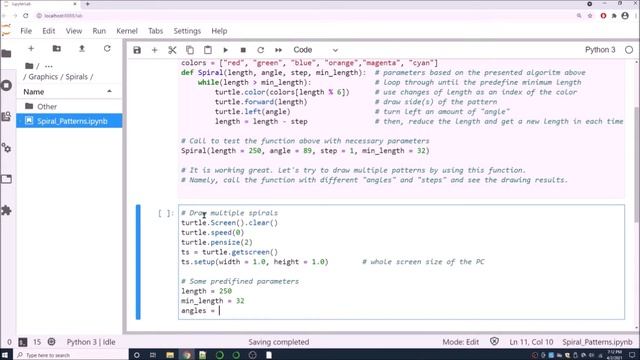Open the Help menu
The height and width of the screenshot is (360, 640).
[219, 31]
